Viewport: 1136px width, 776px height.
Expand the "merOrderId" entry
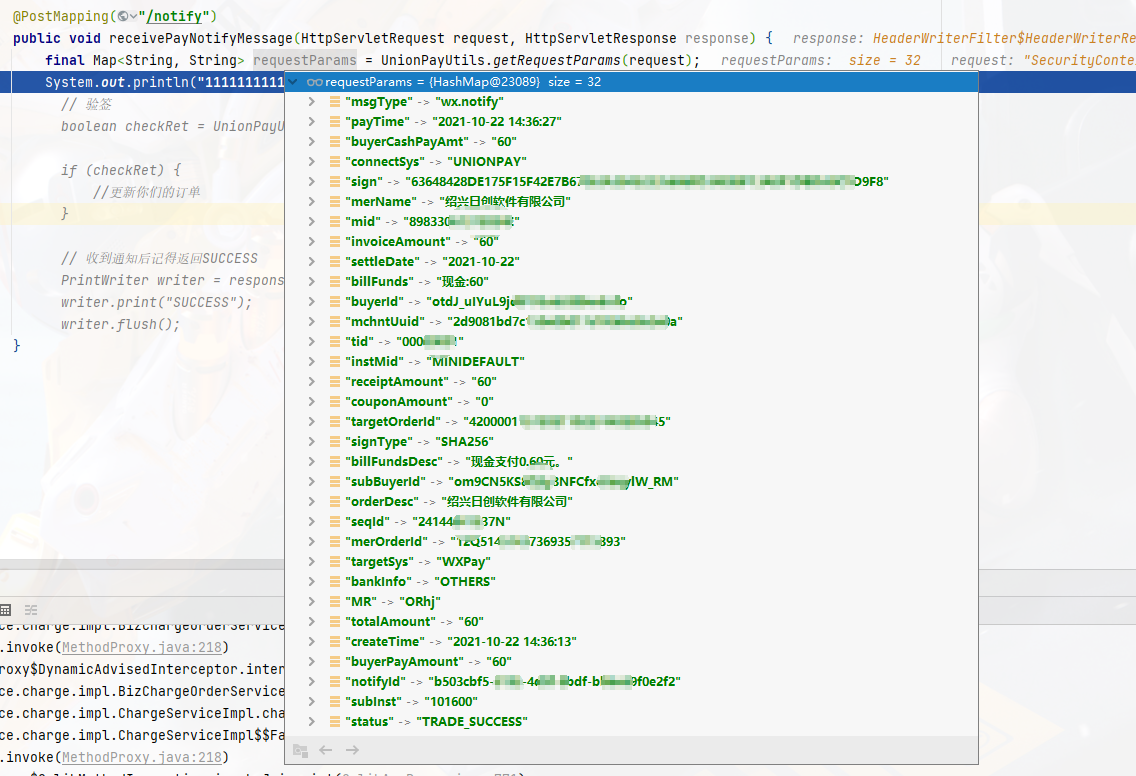coord(312,541)
